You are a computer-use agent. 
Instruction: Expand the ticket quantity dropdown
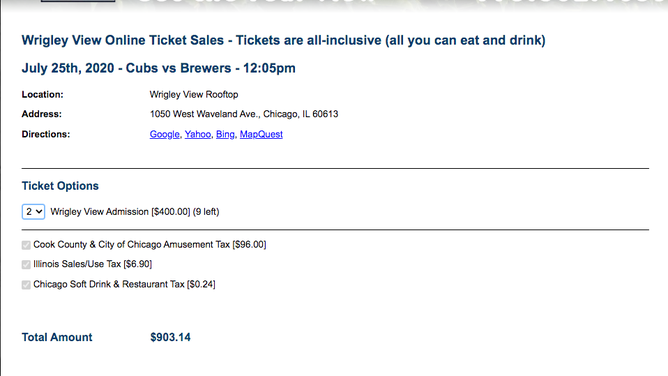point(33,212)
